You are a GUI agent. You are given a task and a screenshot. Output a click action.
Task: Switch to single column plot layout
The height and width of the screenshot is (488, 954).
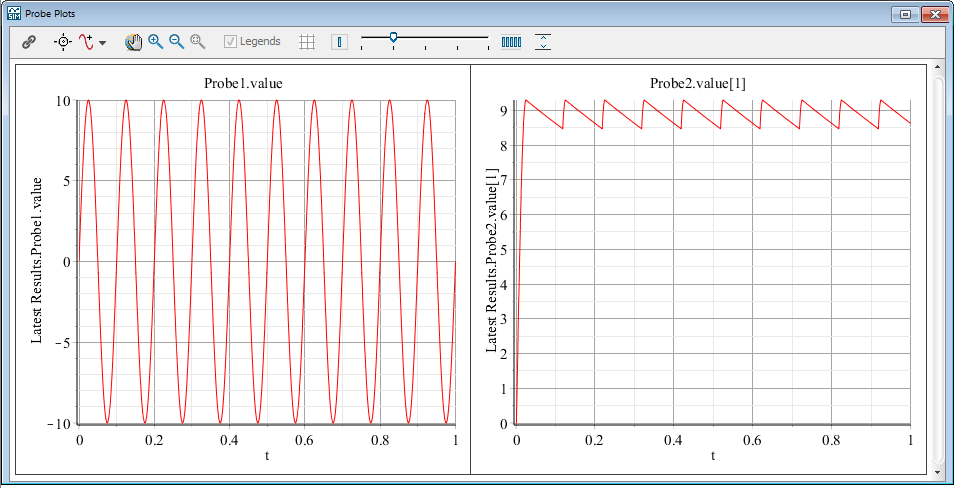pos(339,42)
